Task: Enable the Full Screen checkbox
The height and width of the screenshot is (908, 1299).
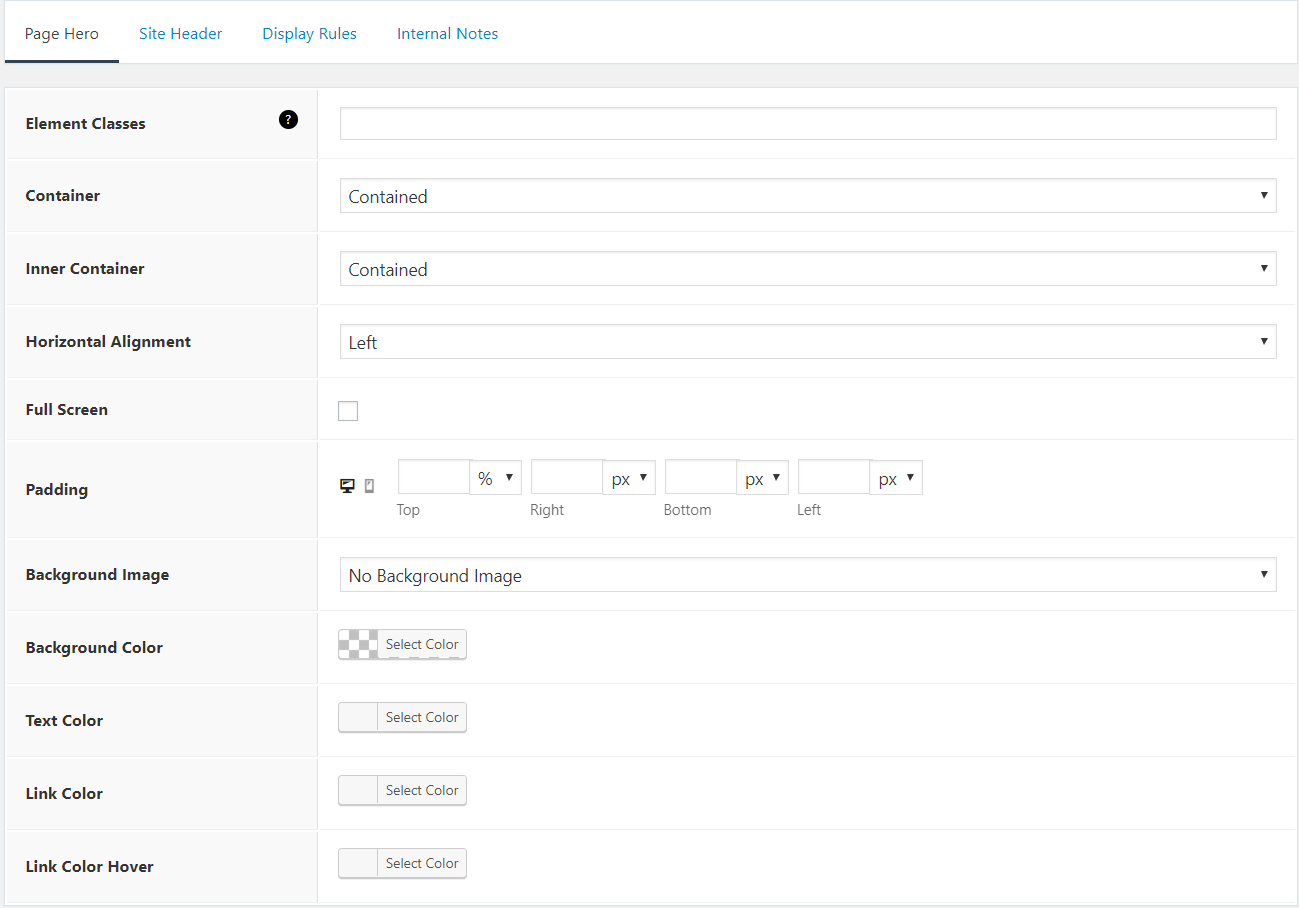Action: (347, 410)
